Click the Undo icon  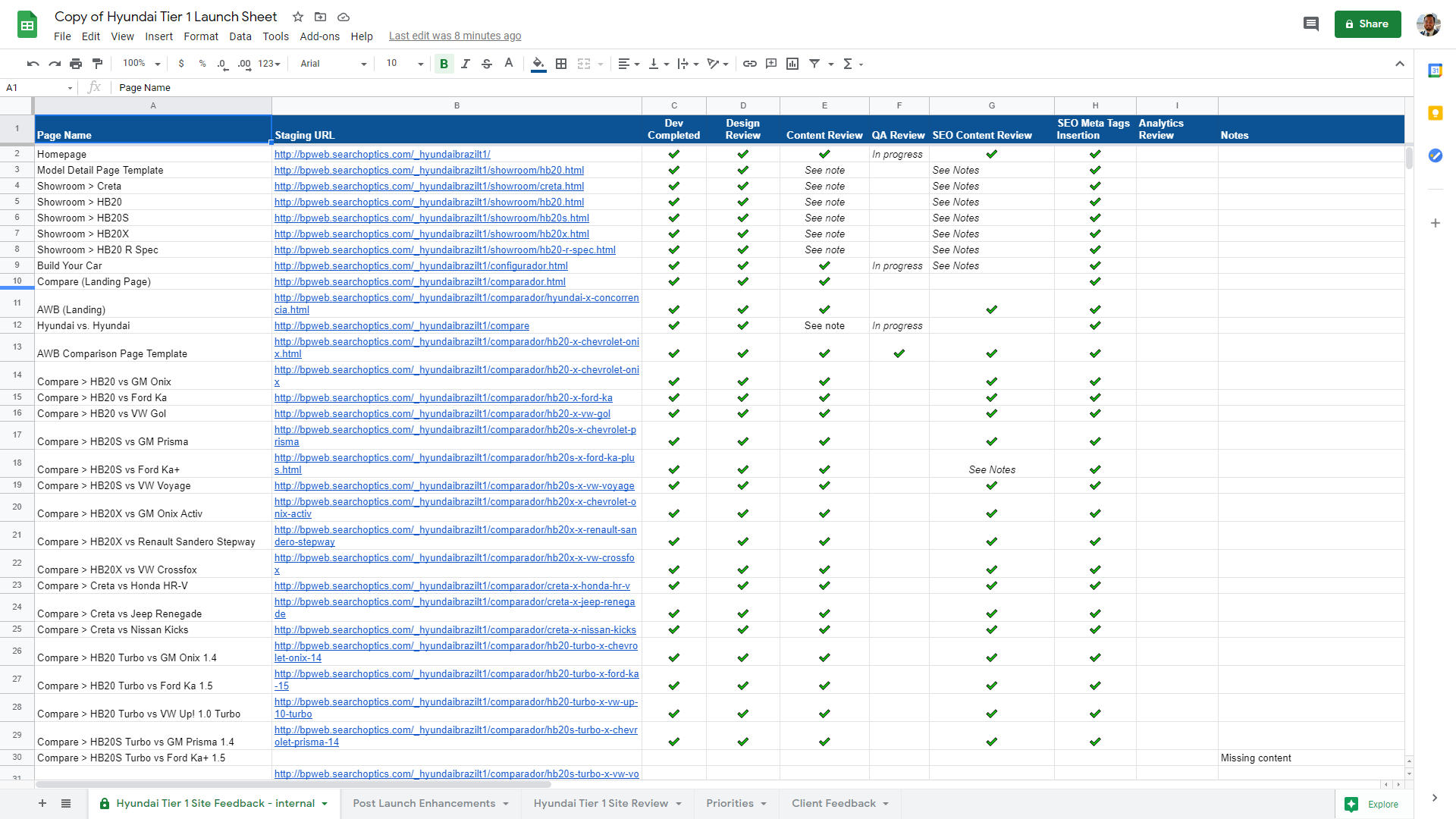click(33, 64)
